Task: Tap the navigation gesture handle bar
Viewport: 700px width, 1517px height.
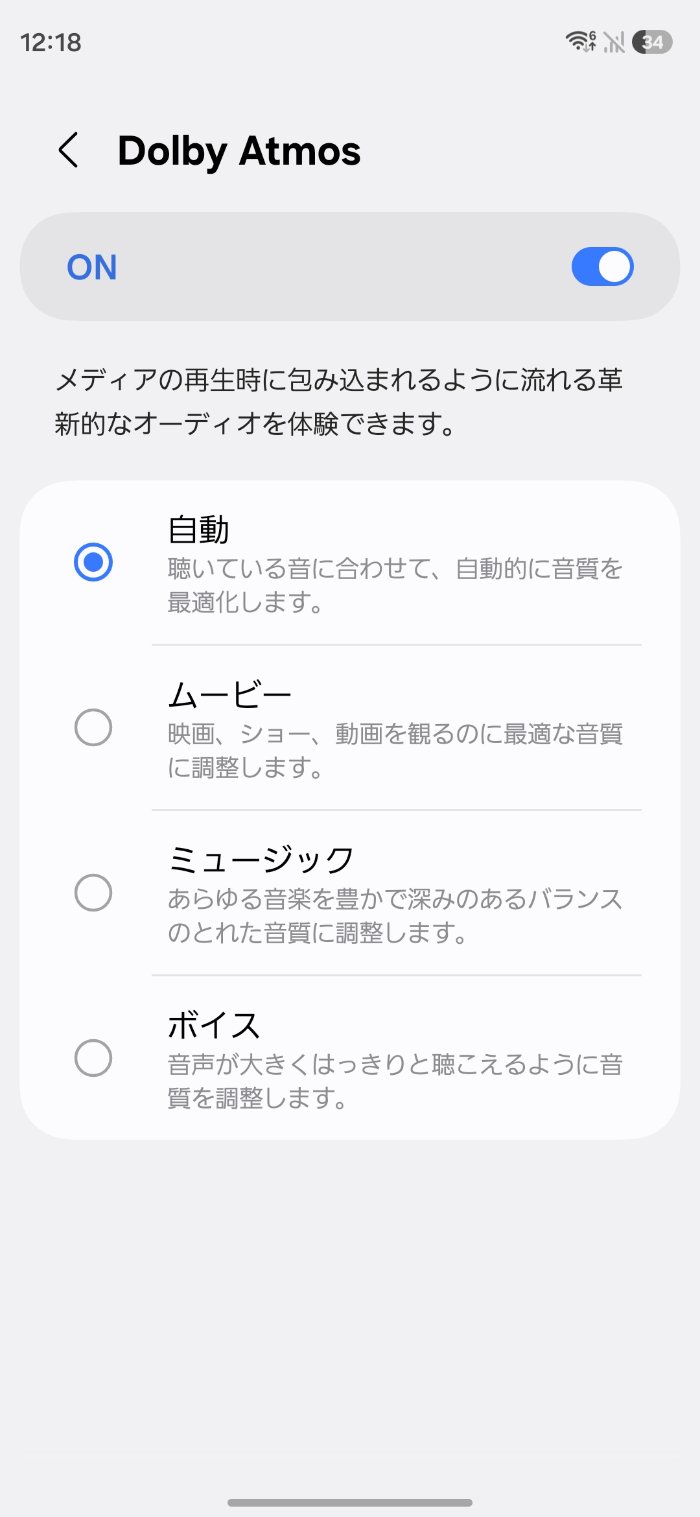Action: (350, 1501)
